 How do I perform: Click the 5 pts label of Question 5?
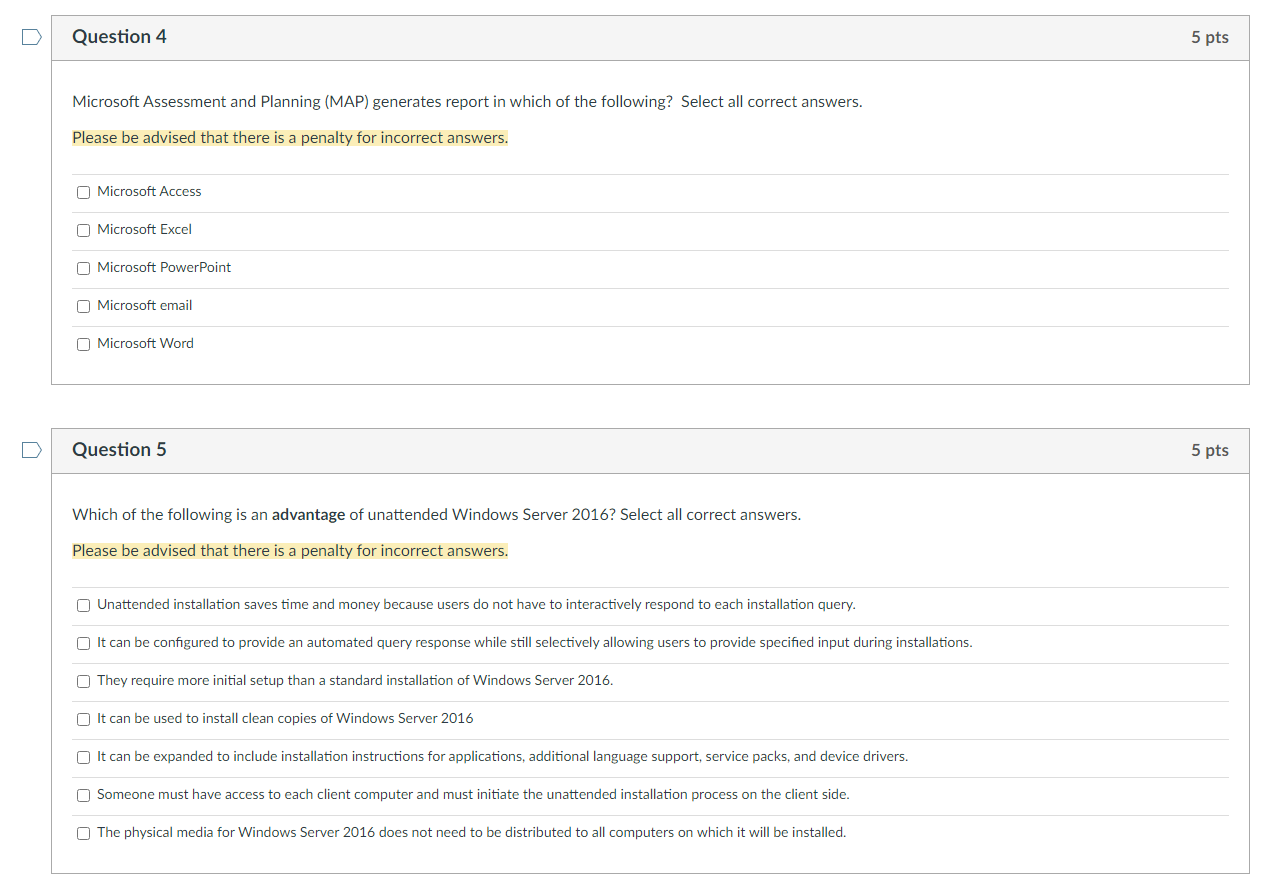point(1209,450)
